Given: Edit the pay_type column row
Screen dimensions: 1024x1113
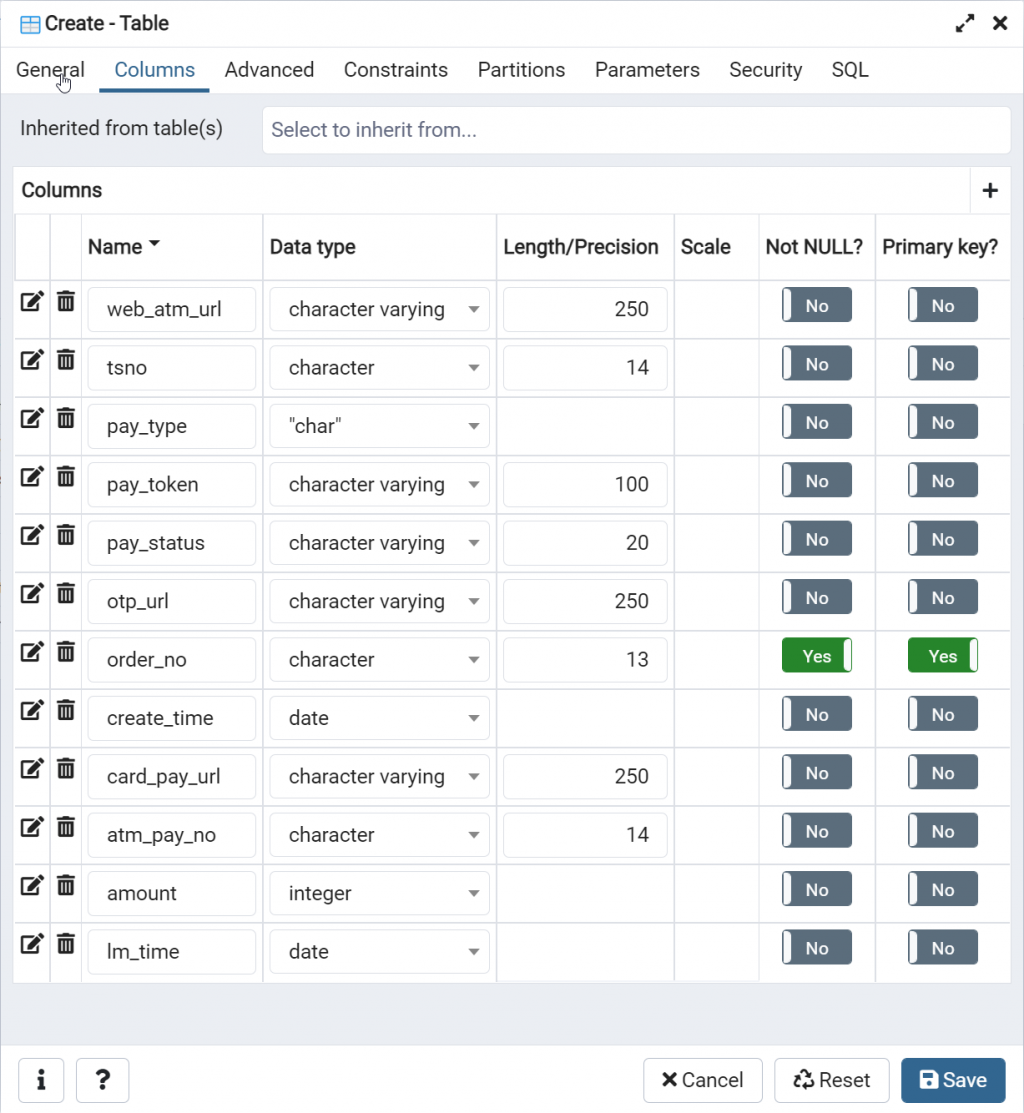Looking at the screenshot, I should click(31, 418).
